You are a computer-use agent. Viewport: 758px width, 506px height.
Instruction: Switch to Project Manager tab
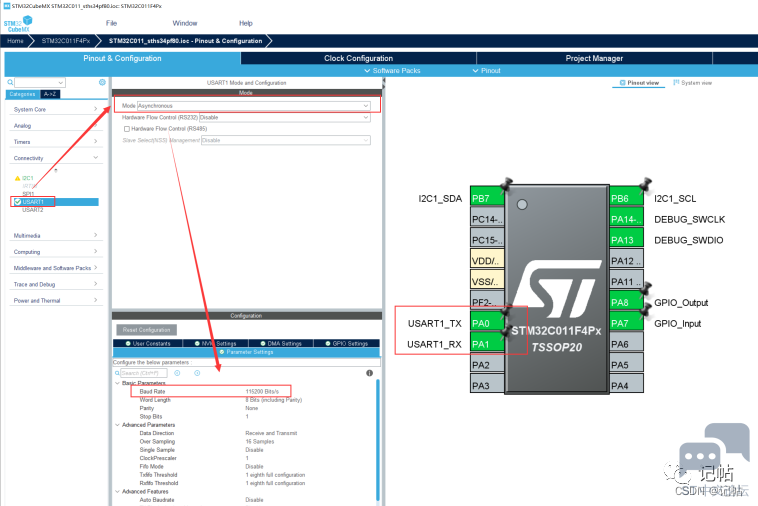tap(594, 58)
